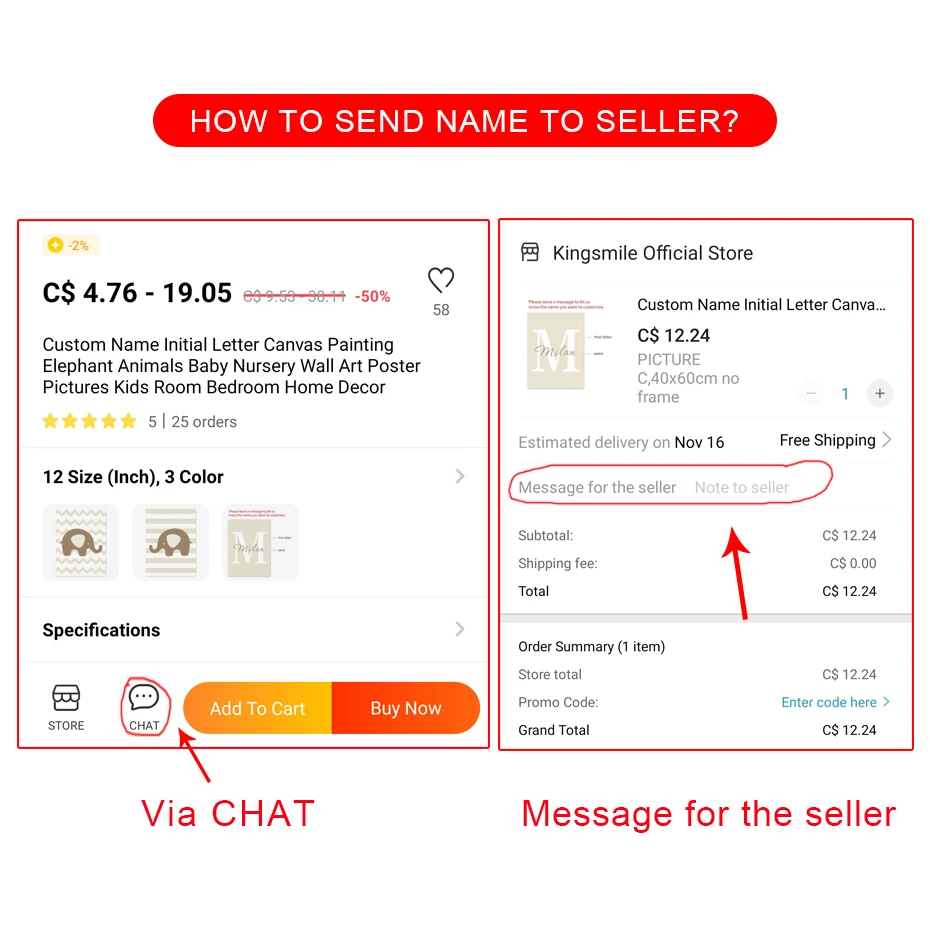Click the Kingsmile store shop icon
Viewport: 930px width, 930px height.
point(530,253)
